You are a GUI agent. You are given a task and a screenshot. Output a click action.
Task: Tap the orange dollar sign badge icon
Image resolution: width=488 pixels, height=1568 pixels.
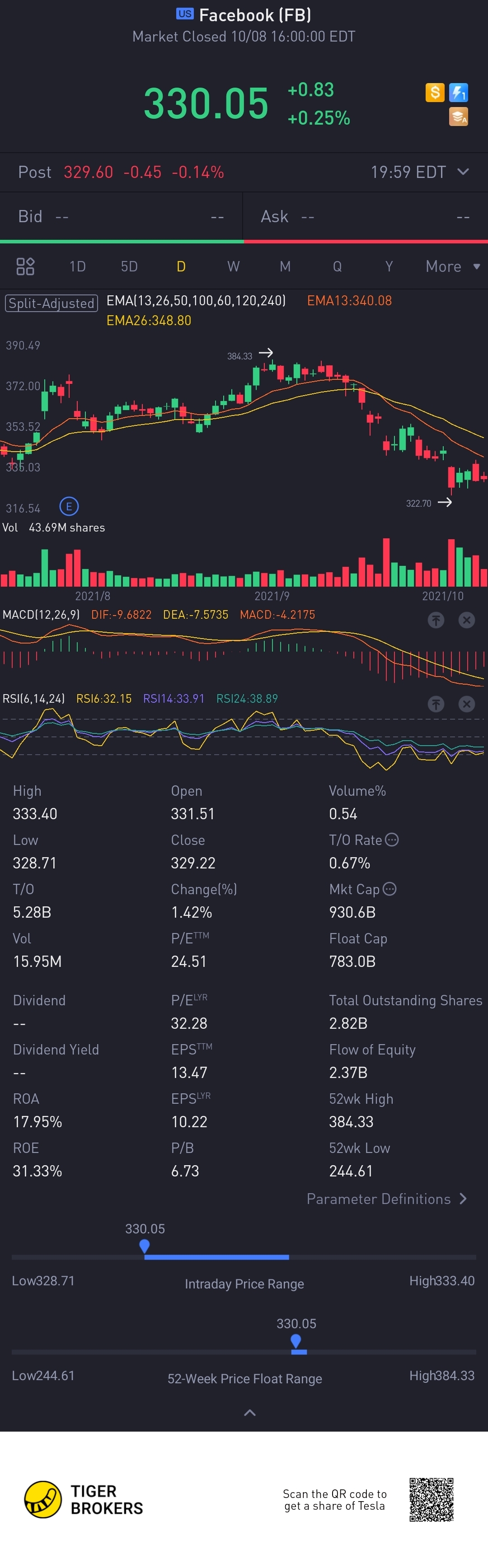(x=434, y=93)
